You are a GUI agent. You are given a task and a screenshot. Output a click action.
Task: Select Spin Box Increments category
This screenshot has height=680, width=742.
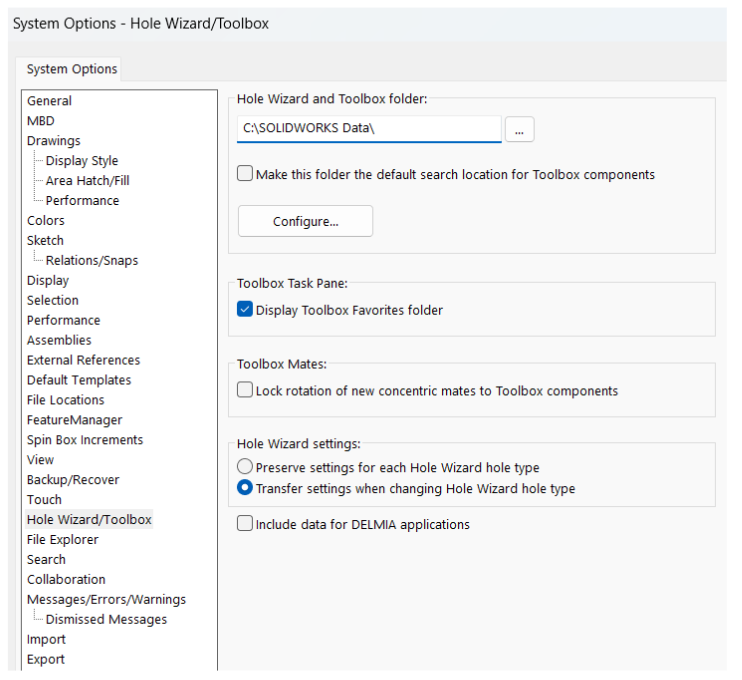(85, 440)
